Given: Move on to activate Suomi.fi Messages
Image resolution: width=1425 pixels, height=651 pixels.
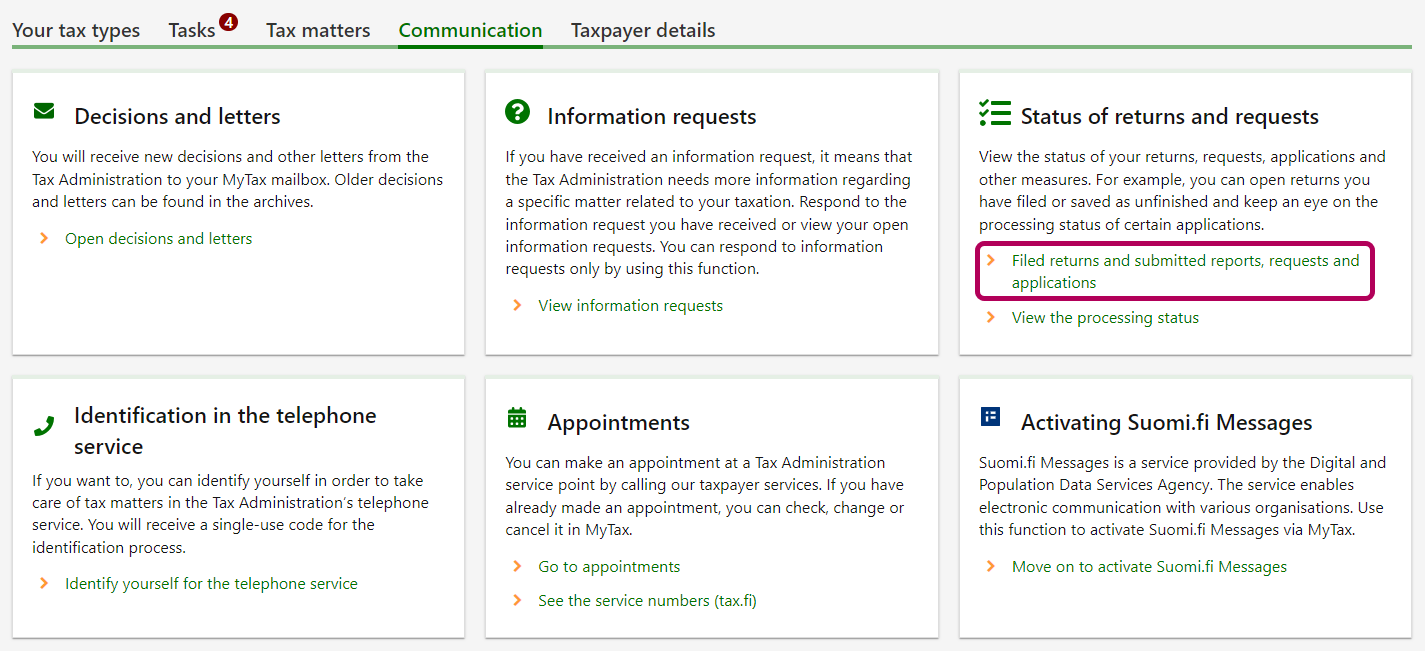Looking at the screenshot, I should [1149, 567].
